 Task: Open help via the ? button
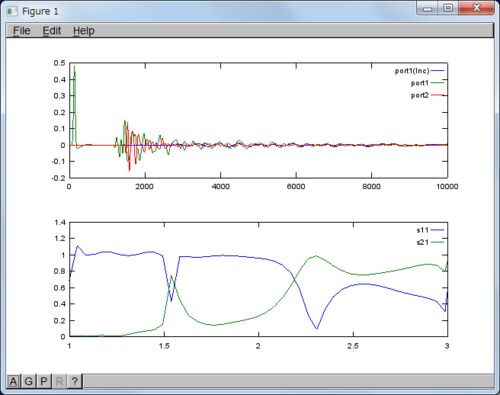[x=75, y=381]
